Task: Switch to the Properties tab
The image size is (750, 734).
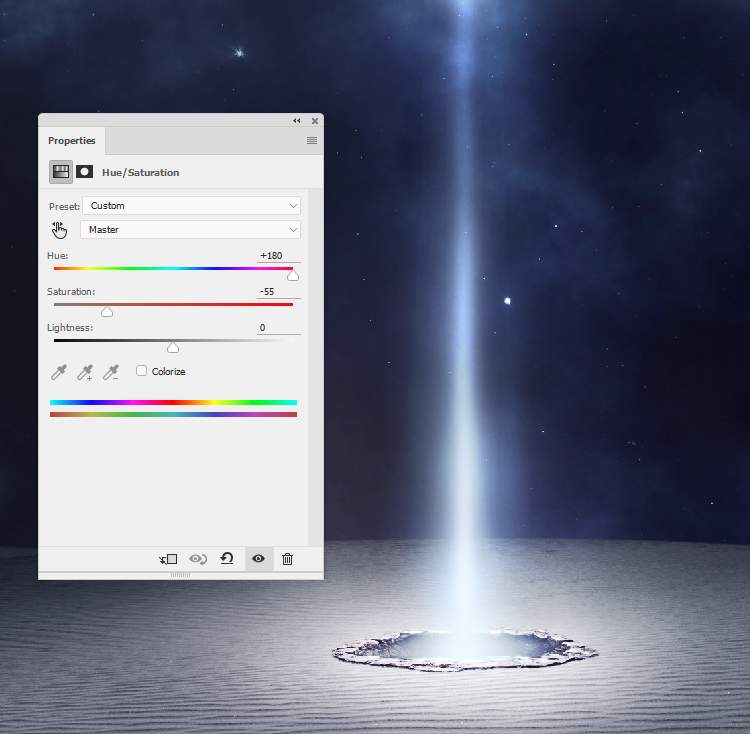Action: (72, 141)
